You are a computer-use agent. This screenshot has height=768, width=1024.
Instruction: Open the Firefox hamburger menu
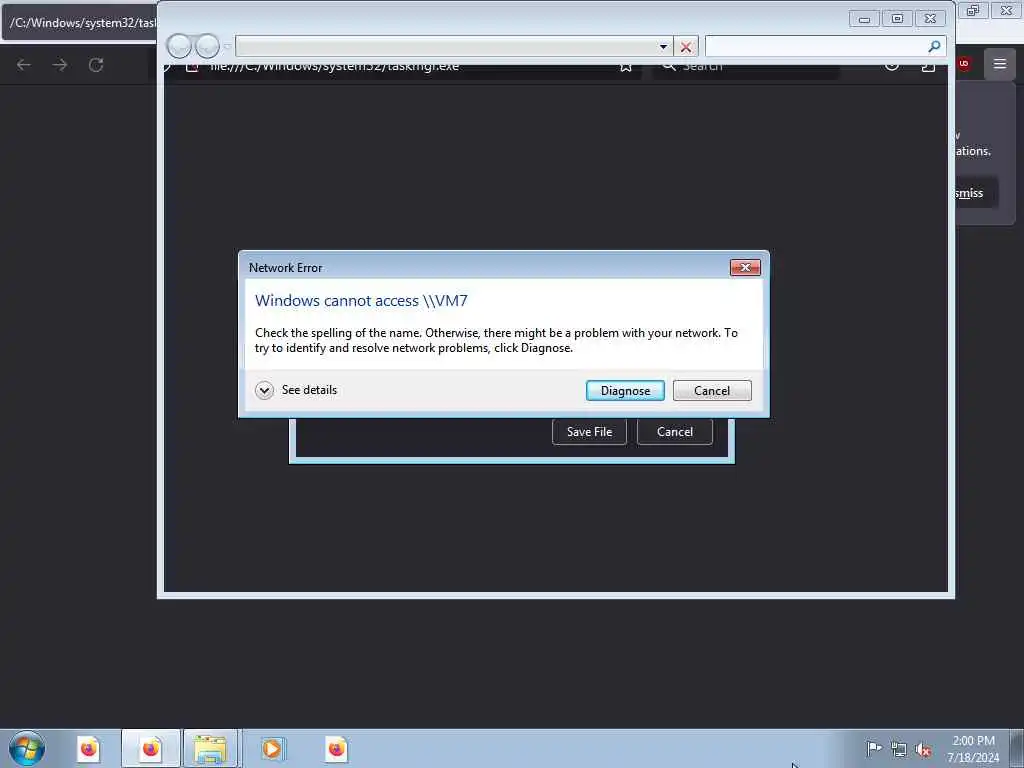pos(1000,64)
